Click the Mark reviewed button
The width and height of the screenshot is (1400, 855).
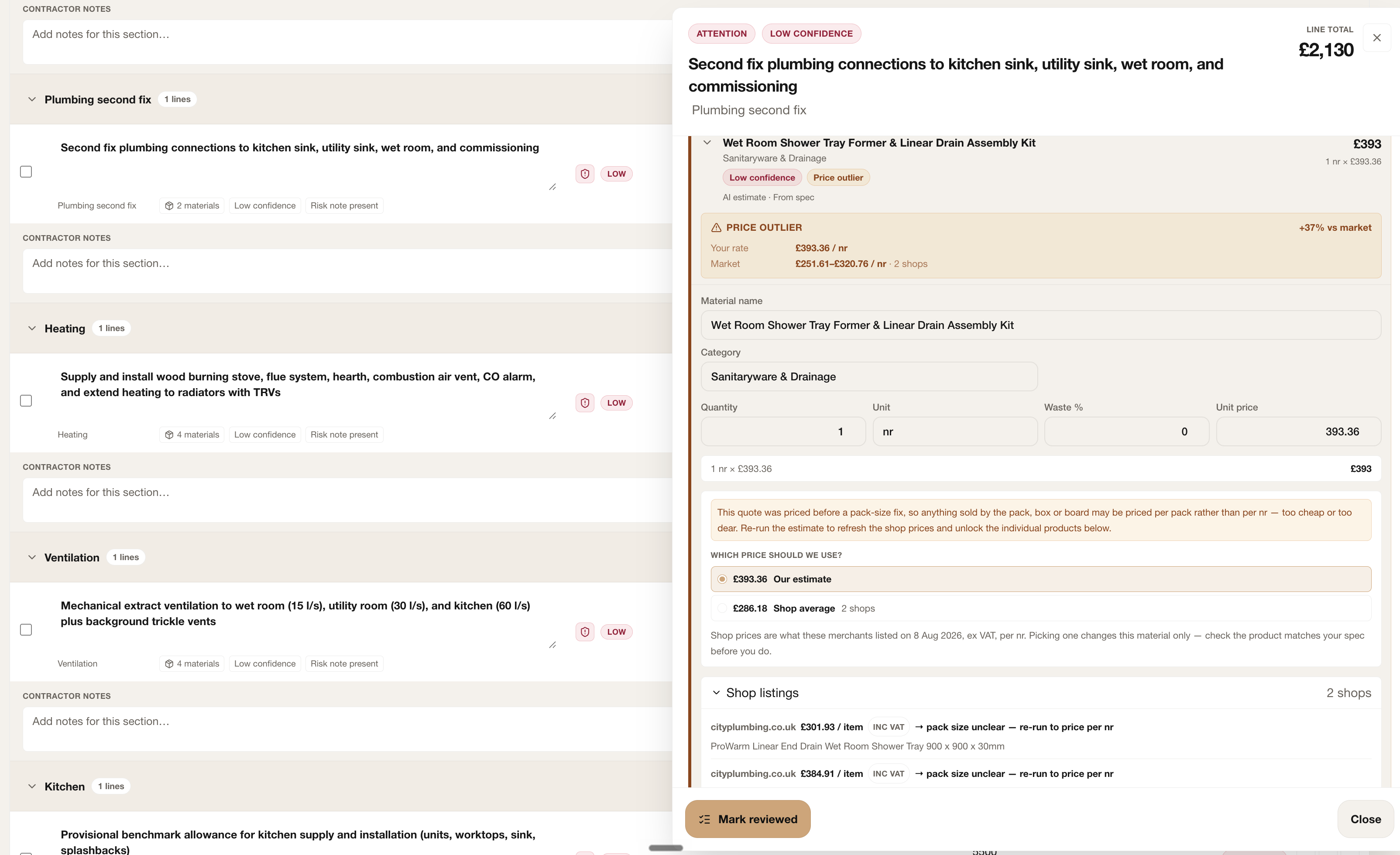pos(747,819)
